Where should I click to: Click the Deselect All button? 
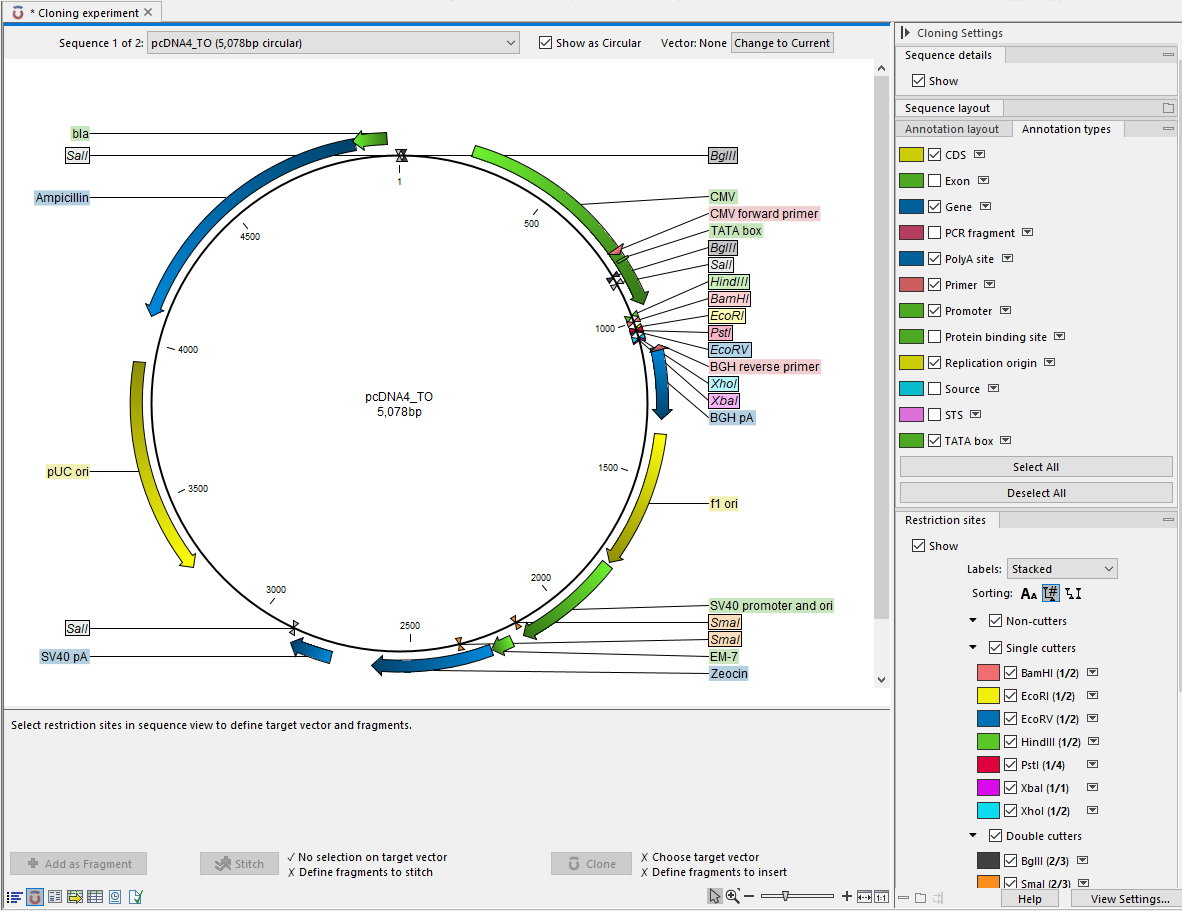pos(1036,493)
